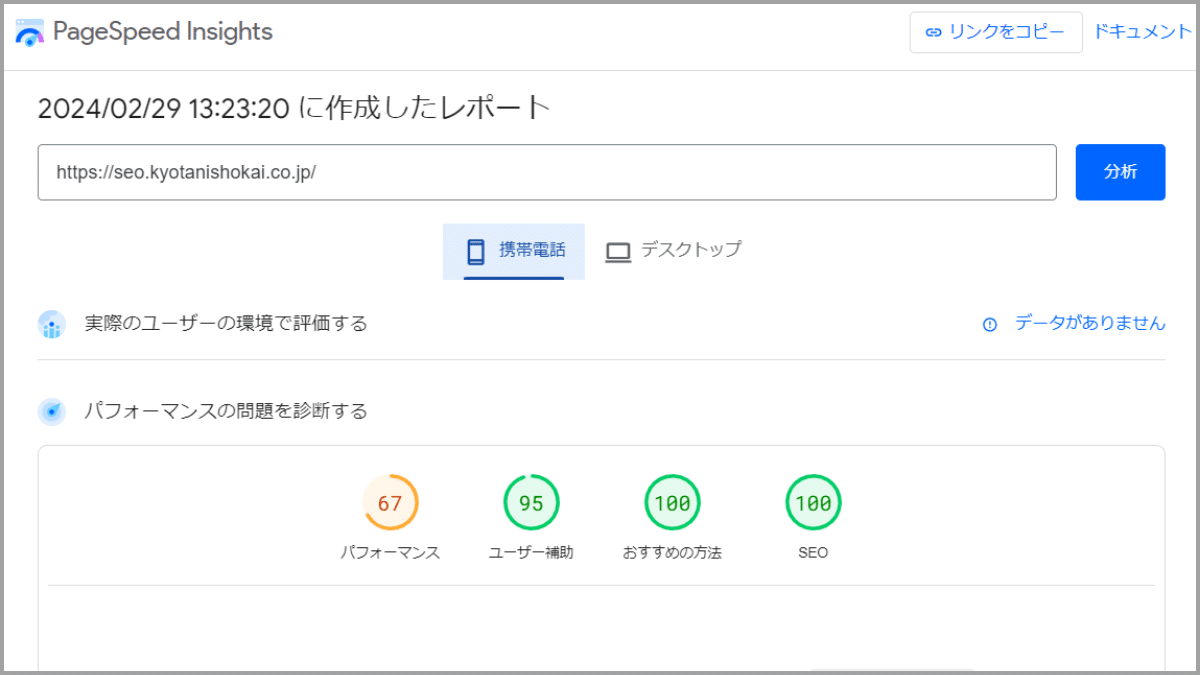Click the field data (user bars) icon
The width and height of the screenshot is (1200, 675).
point(51,323)
